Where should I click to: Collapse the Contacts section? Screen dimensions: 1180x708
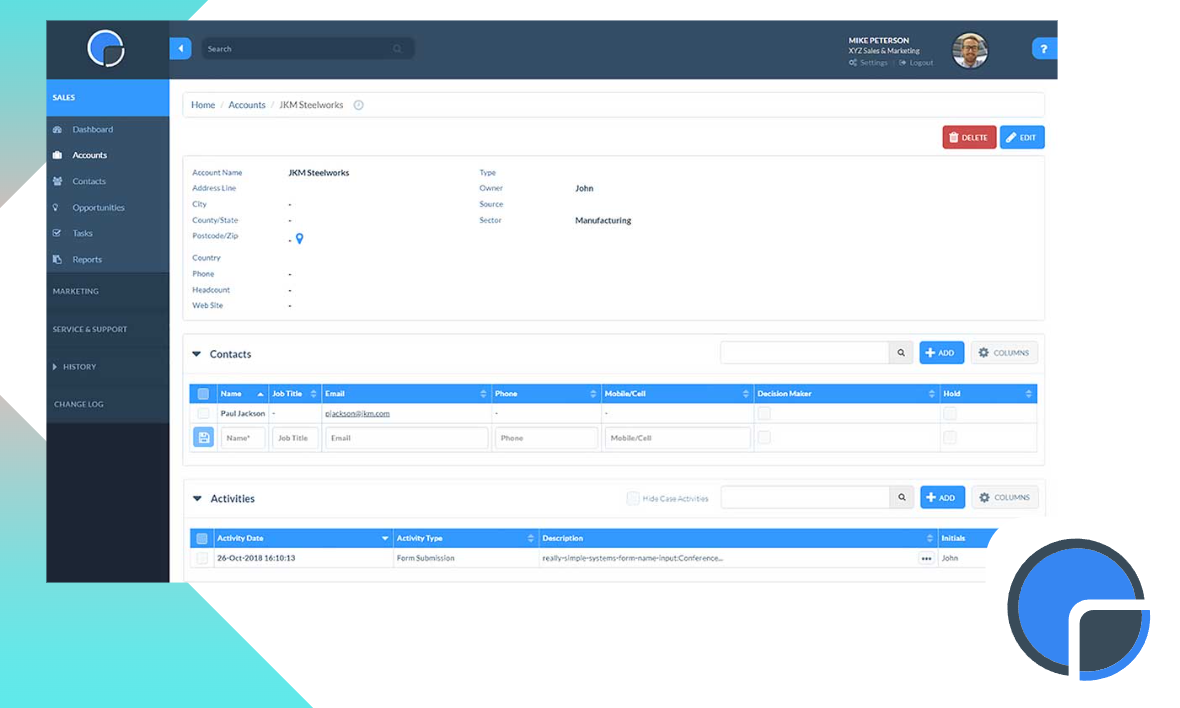[x=196, y=354]
